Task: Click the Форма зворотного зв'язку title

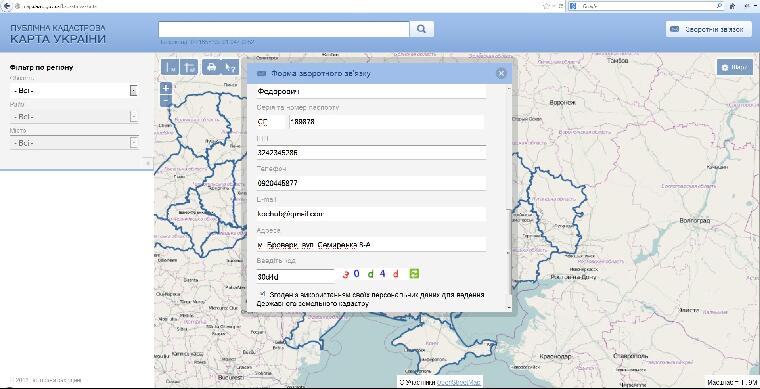Action: (x=320, y=74)
